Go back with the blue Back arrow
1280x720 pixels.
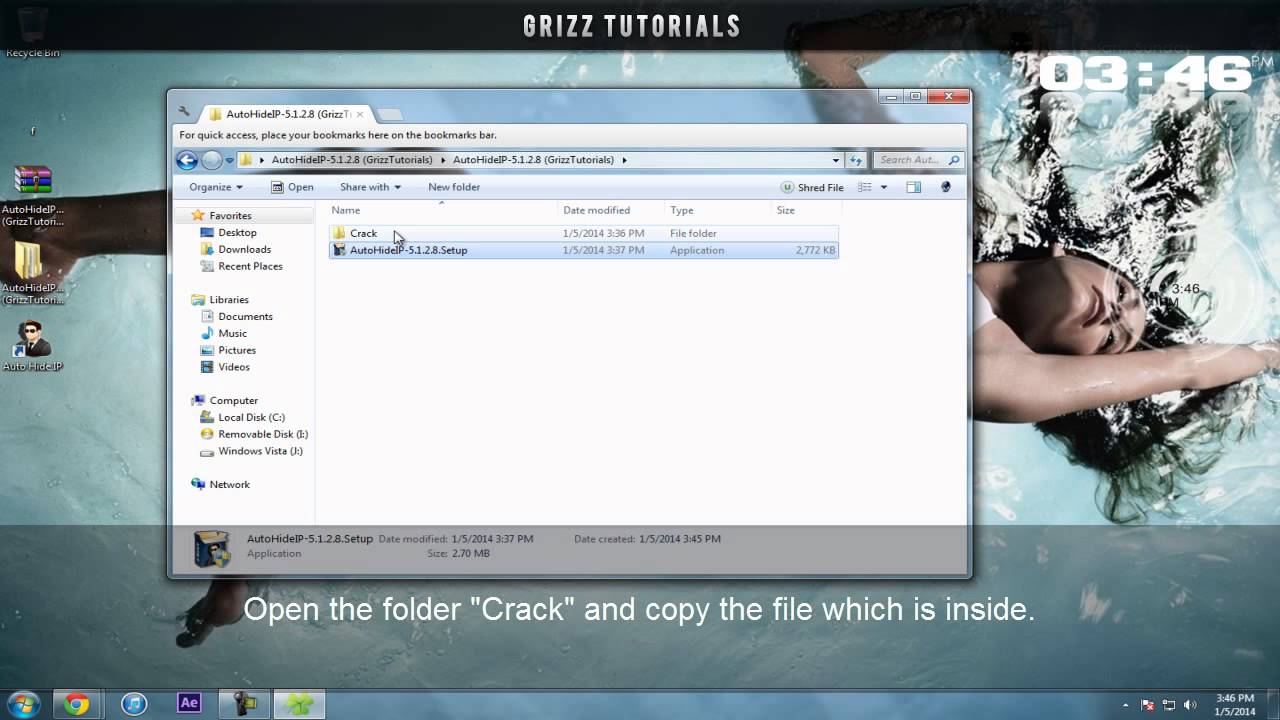tap(187, 160)
